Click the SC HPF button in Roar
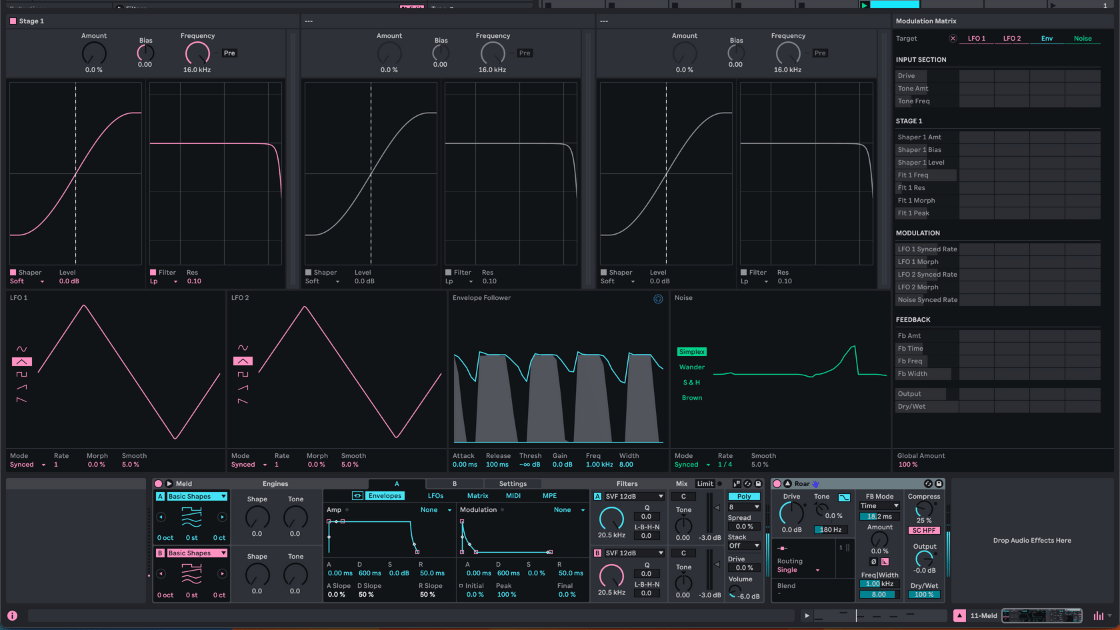The image size is (1120, 630). (922, 530)
